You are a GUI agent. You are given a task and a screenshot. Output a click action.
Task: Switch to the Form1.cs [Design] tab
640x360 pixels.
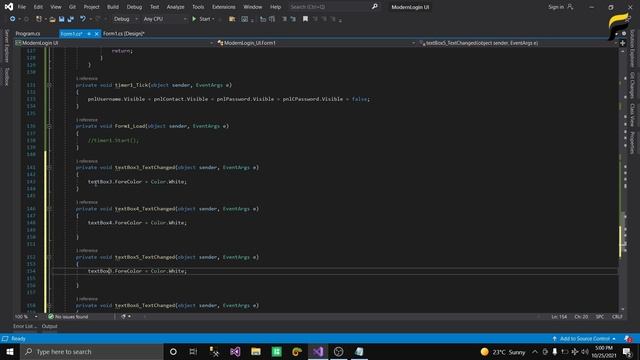[124, 33]
